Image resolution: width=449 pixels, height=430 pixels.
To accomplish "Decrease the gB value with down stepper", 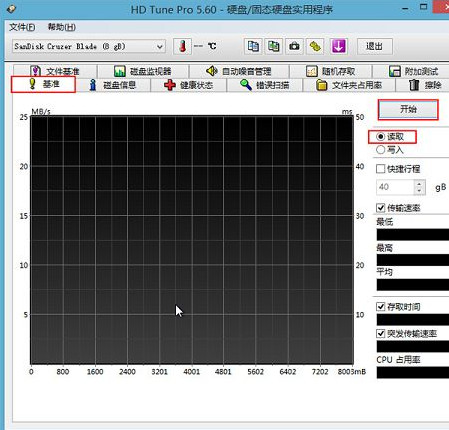I will coord(419,191).
